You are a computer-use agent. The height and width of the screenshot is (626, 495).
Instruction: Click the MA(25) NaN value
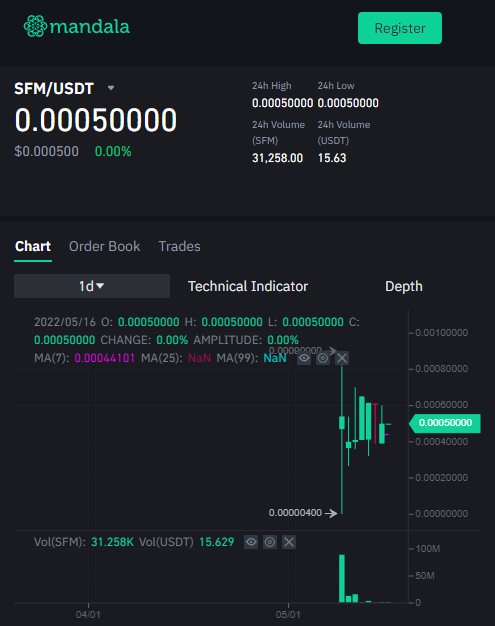(199, 358)
